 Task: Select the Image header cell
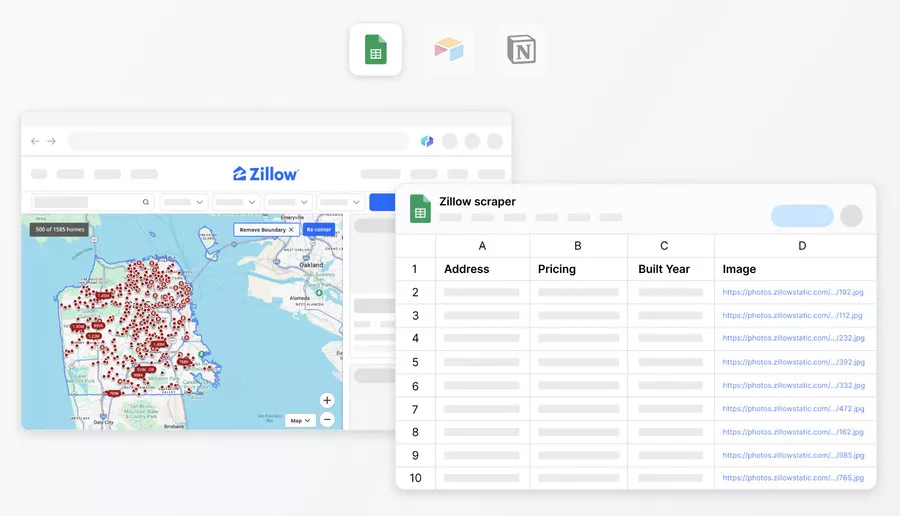(795, 269)
